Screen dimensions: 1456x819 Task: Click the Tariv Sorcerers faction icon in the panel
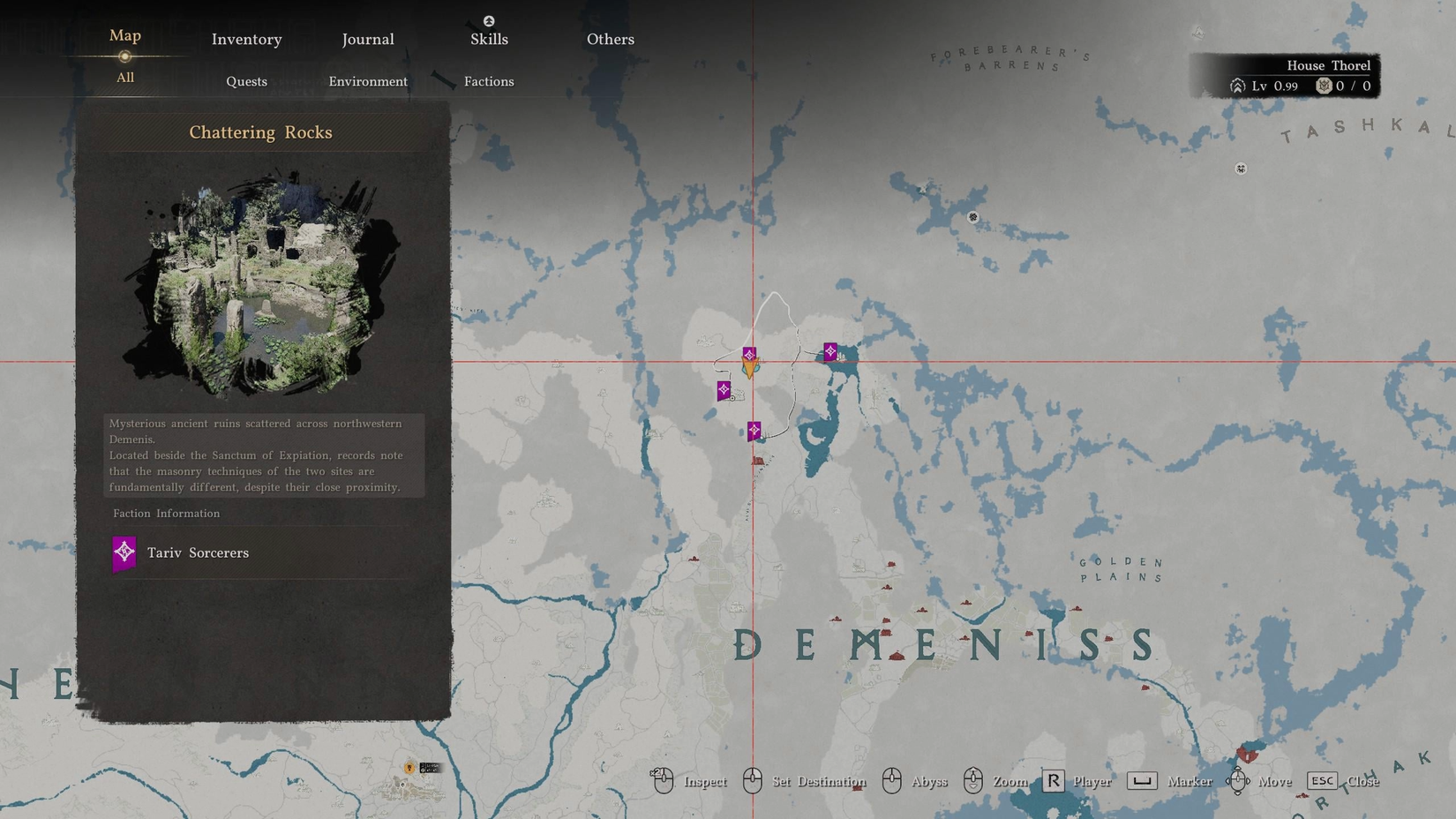coord(124,552)
